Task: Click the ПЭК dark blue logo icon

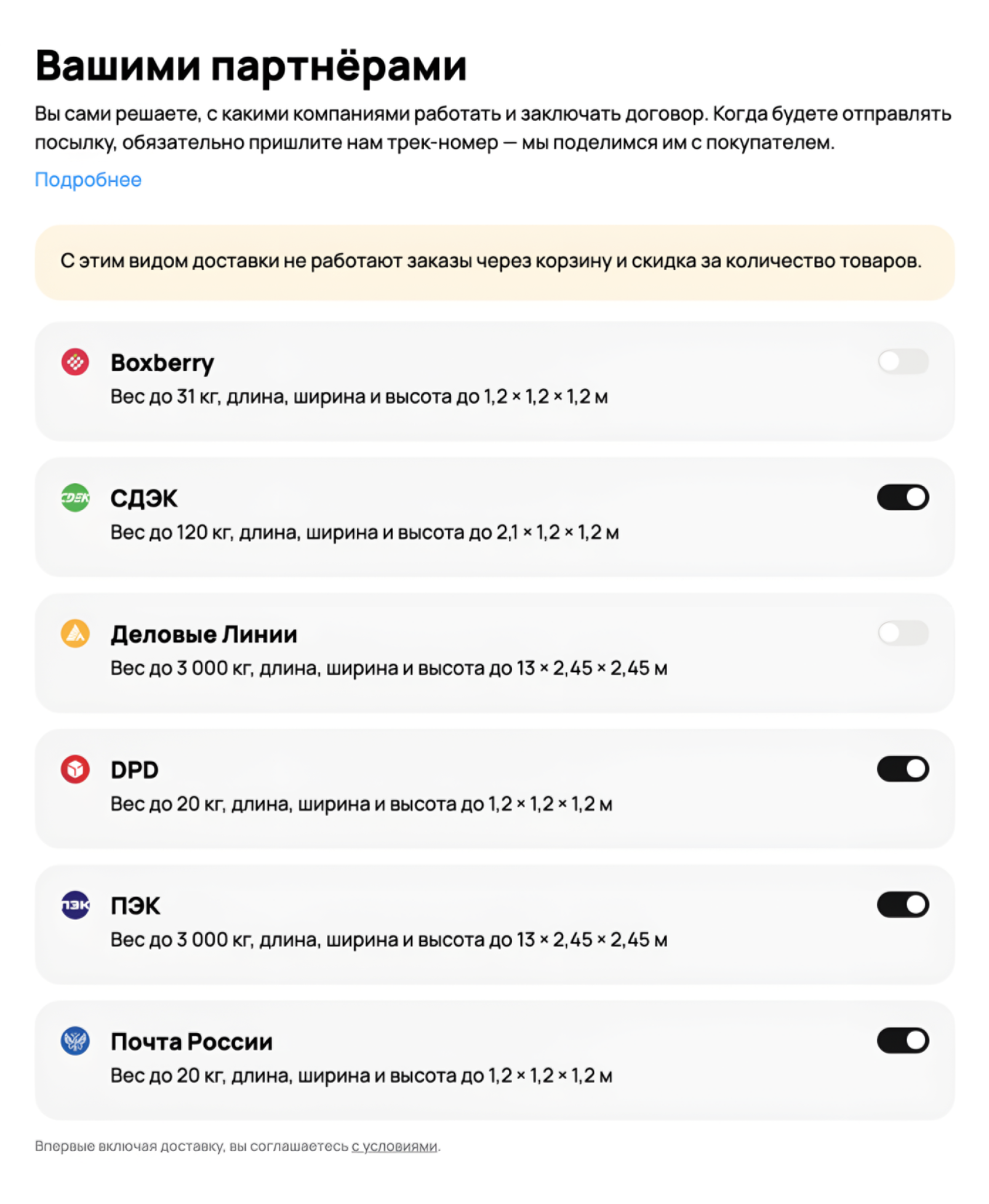Action: pyautogui.click(x=74, y=904)
